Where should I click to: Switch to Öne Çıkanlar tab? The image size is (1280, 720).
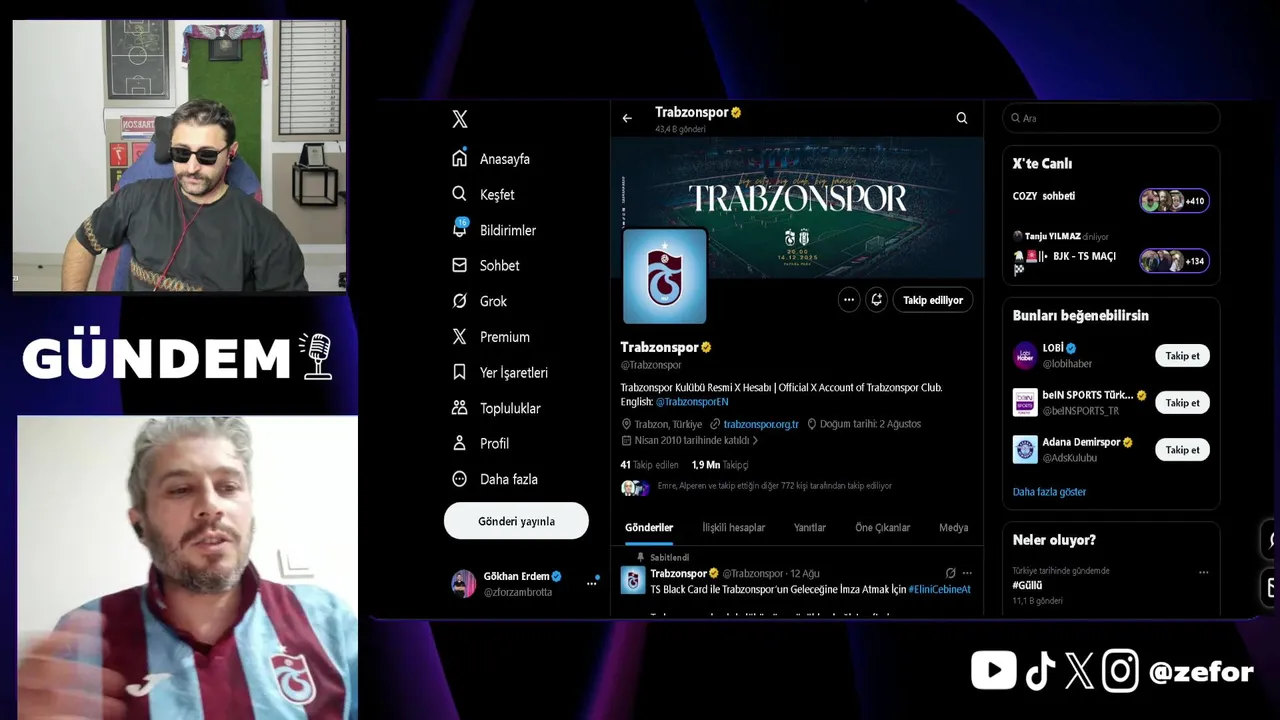(882, 528)
